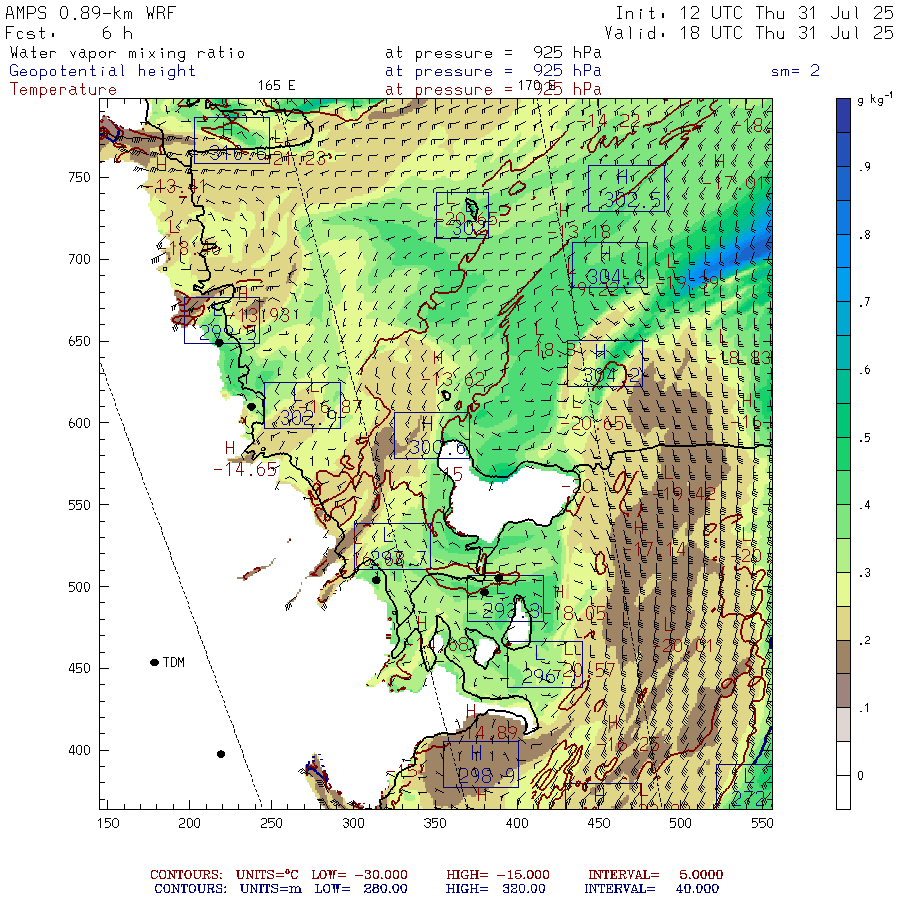This screenshot has height=900, width=900.
Task: Click the "Fcst: 6 h" forecast label
Action: pos(69,33)
